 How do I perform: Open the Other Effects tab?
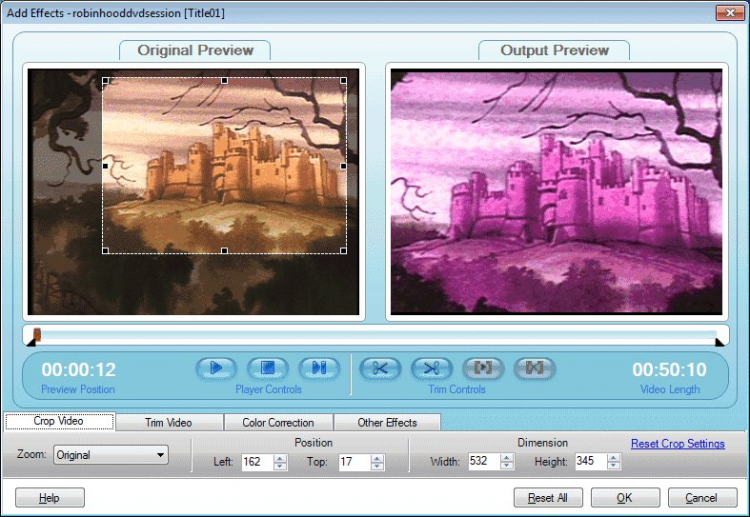click(x=387, y=422)
